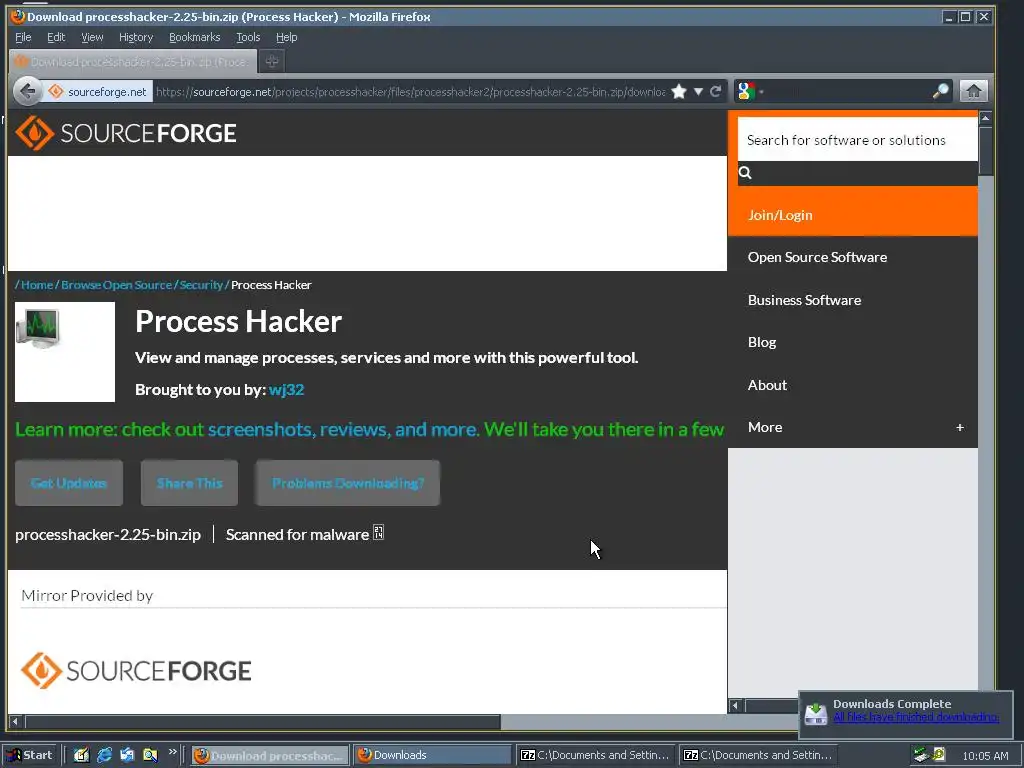Click the system tray network icon
Screen dimensions: 1024x768
point(921,755)
